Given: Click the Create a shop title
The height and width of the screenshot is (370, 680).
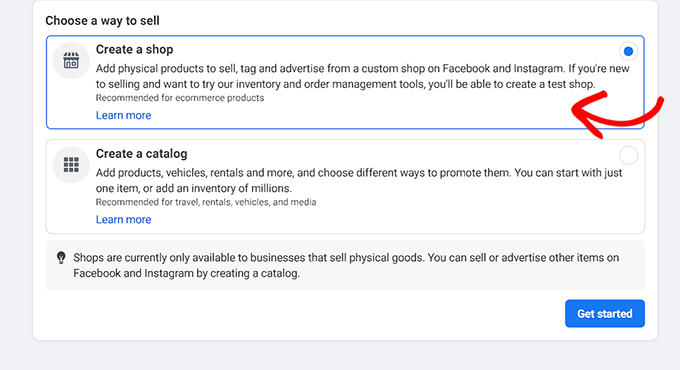Looking at the screenshot, I should 134,49.
